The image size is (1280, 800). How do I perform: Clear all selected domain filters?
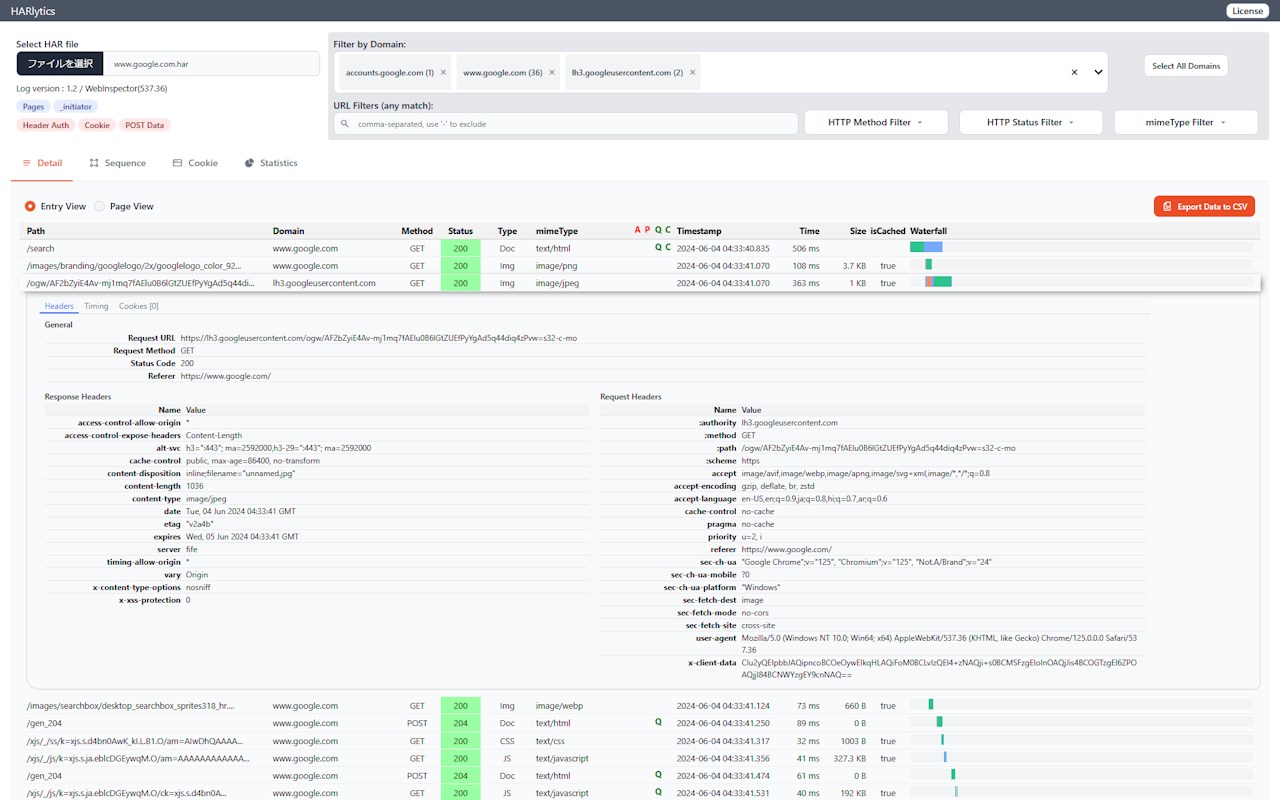pyautogui.click(x=1074, y=72)
